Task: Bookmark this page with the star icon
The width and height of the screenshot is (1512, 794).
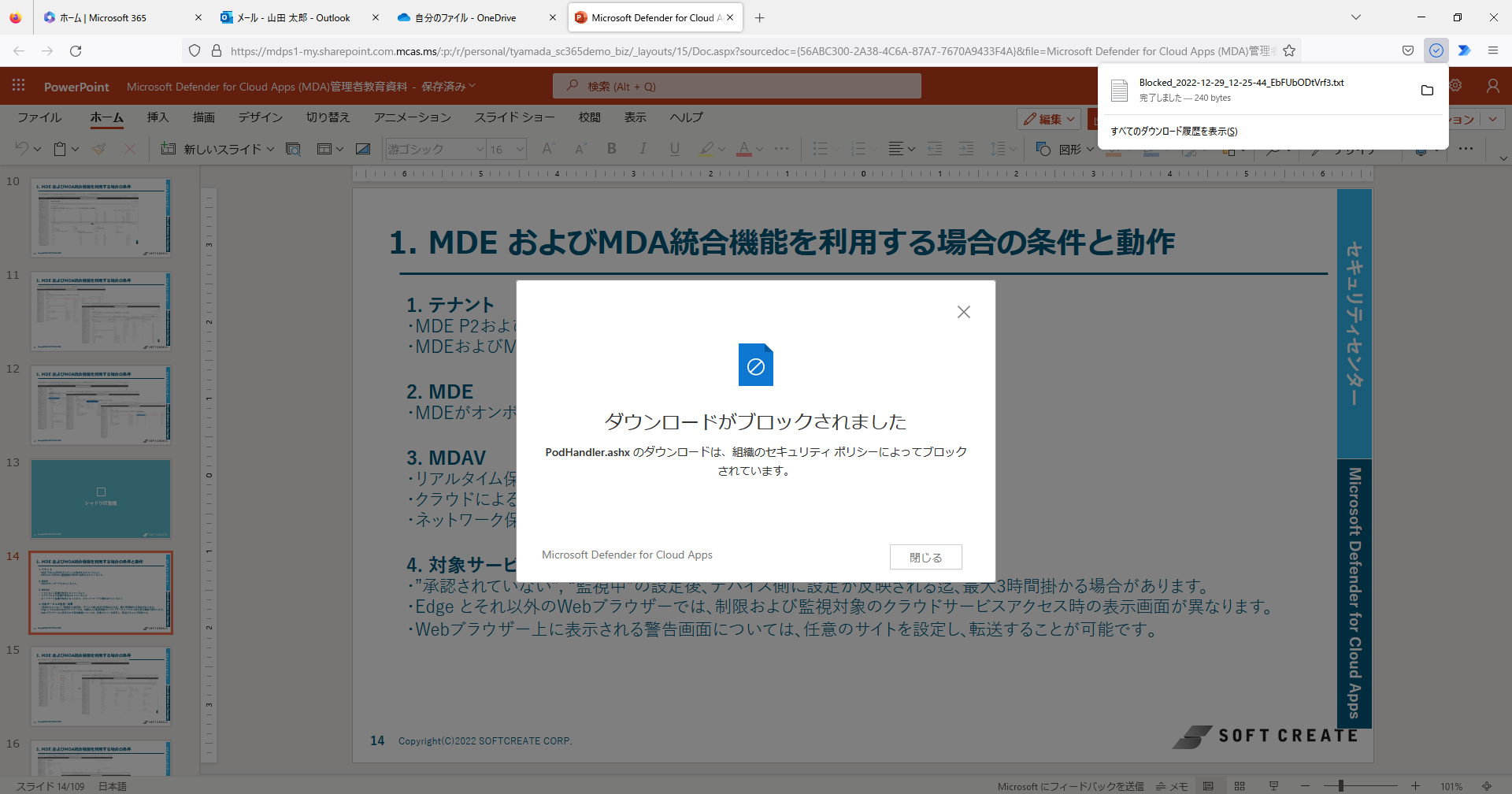Action: click(x=1289, y=50)
